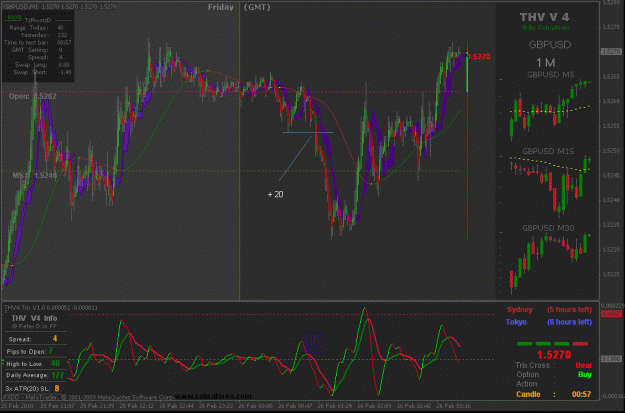625x413 pixels.
Task: Click the red signal bar beside green bars
Action: pos(580,344)
